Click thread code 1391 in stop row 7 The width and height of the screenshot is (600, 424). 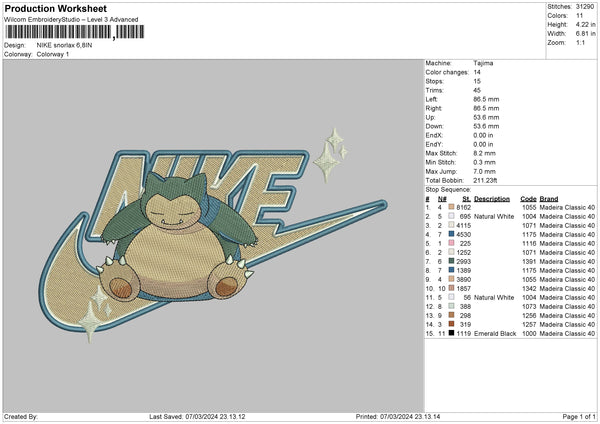tap(529, 262)
